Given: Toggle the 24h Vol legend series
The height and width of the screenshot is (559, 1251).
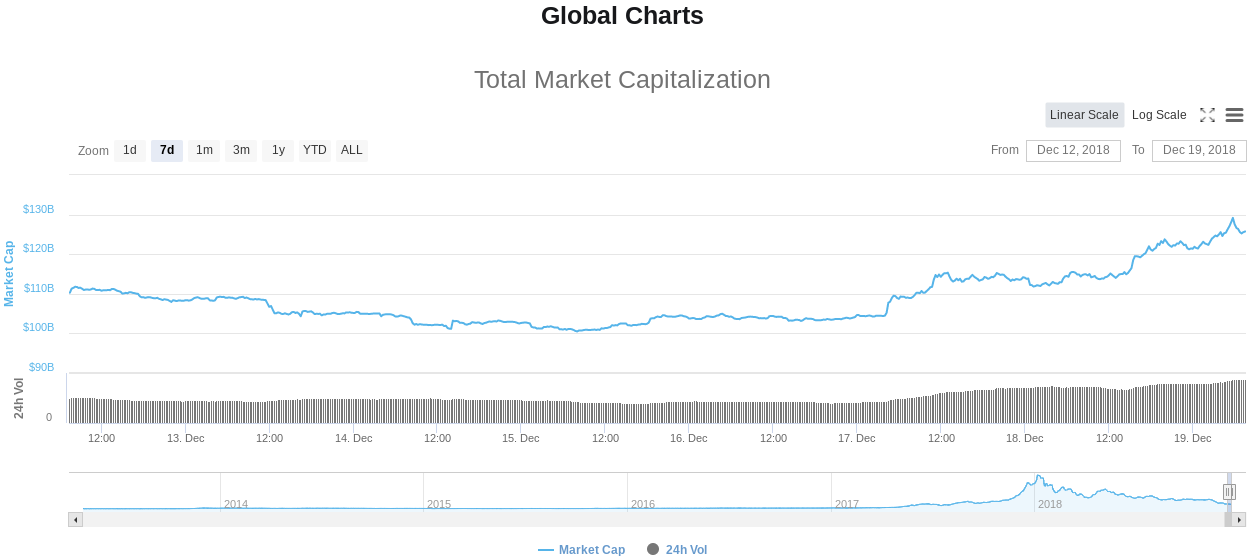Looking at the screenshot, I should [677, 550].
